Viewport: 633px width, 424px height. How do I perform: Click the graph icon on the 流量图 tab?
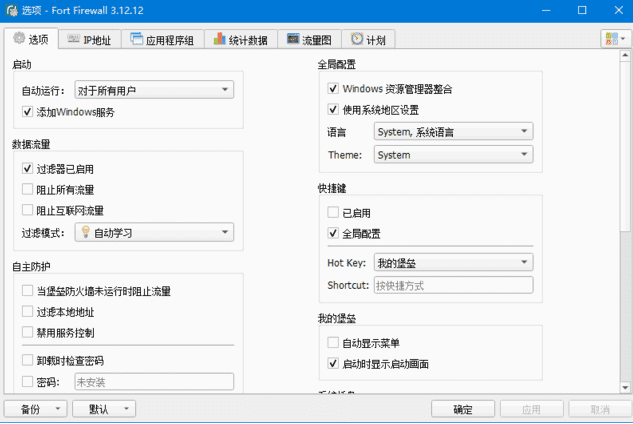(x=293, y=39)
